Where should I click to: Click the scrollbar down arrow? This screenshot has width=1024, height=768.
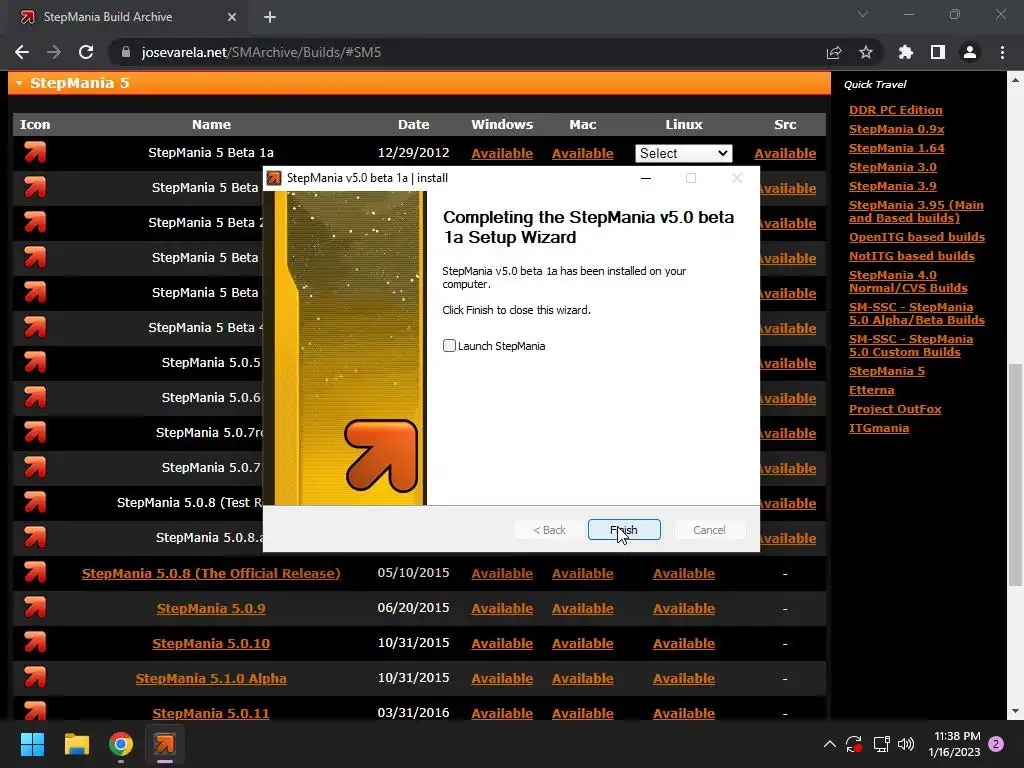pos(1014,711)
